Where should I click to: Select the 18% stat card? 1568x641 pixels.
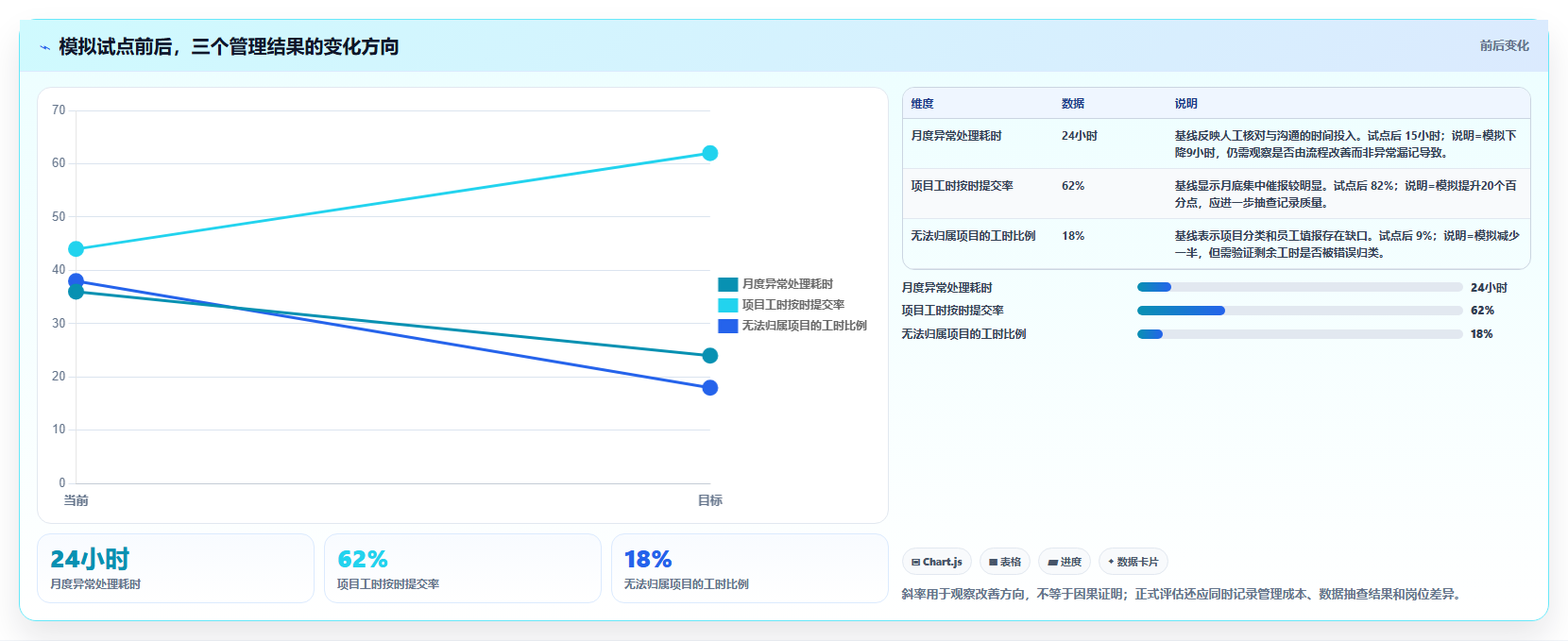click(750, 568)
